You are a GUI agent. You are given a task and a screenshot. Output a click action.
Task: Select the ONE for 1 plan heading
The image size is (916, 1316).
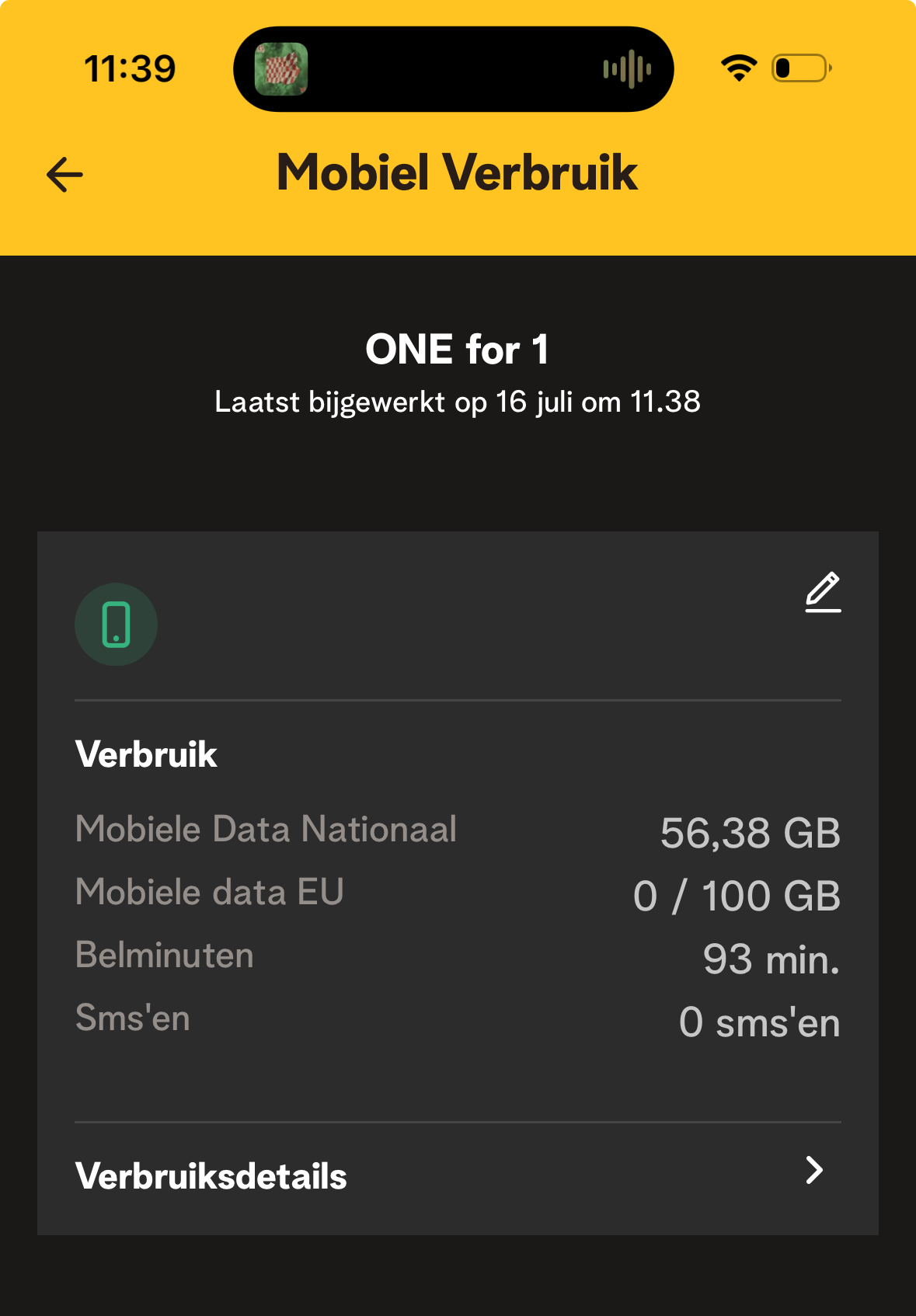point(457,350)
